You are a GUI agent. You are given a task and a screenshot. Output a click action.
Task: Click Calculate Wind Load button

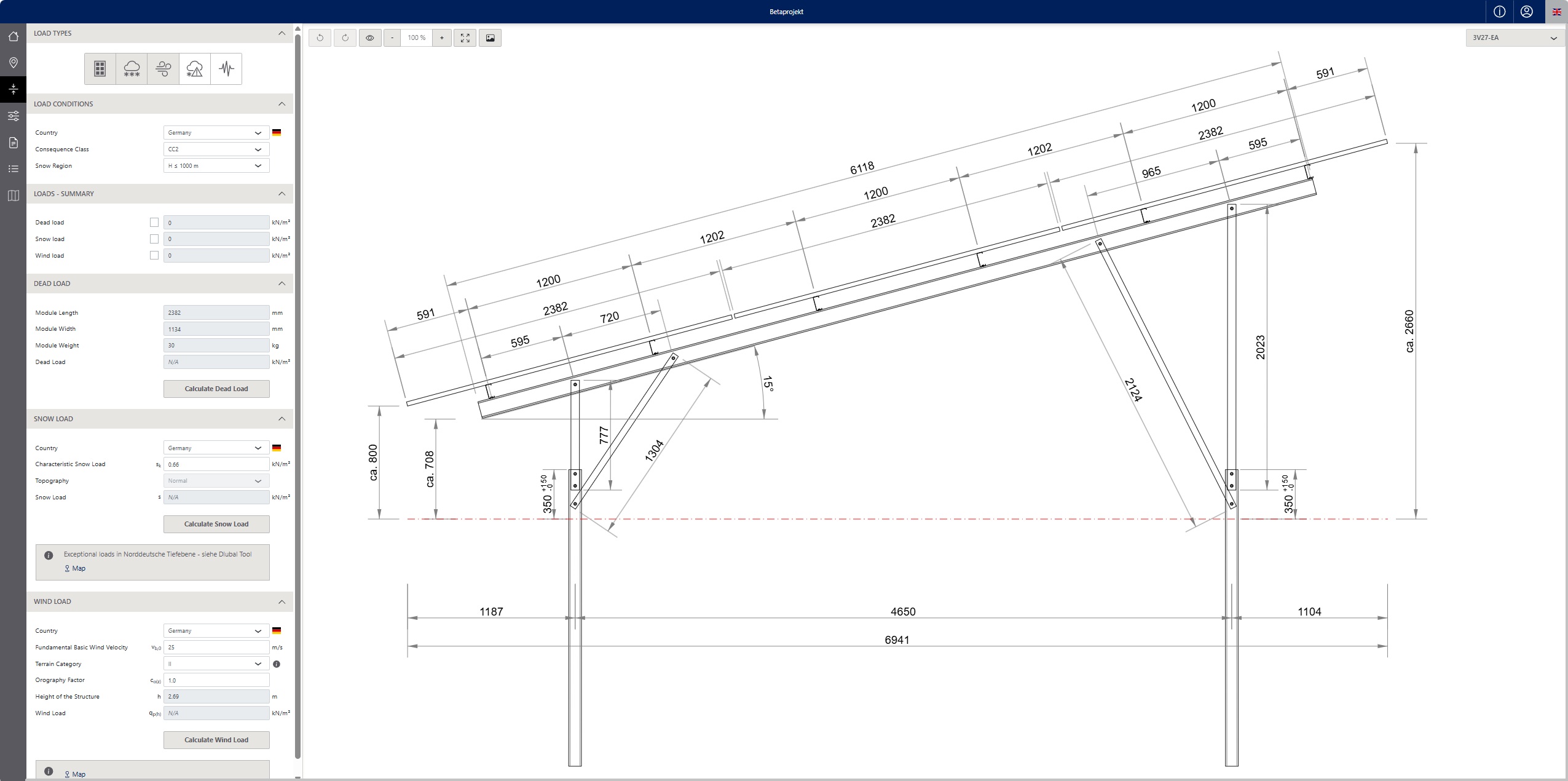[216, 740]
